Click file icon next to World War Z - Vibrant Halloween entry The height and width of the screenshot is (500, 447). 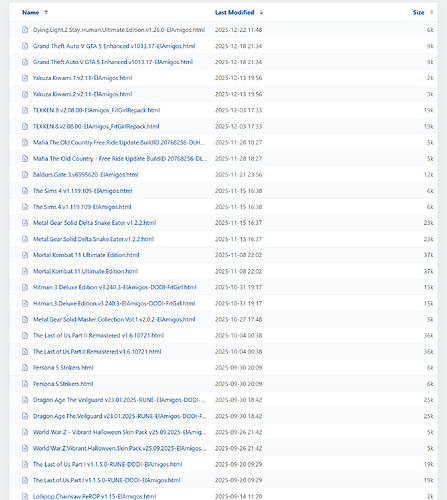click(25, 432)
